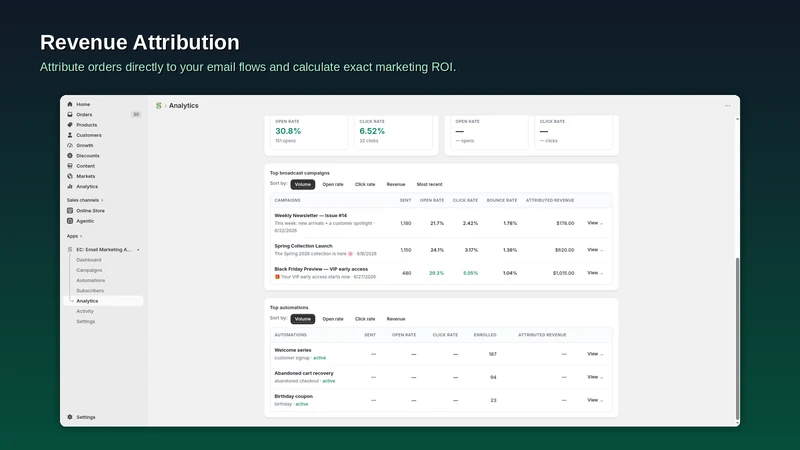Click the Analytics bar chart icon in sidebar
Image resolution: width=800 pixels, height=450 pixels.
point(70,186)
